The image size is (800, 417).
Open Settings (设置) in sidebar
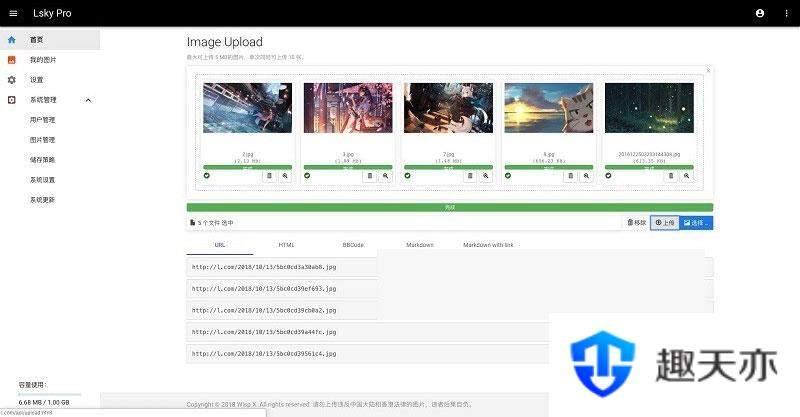pyautogui.click(x=36, y=80)
